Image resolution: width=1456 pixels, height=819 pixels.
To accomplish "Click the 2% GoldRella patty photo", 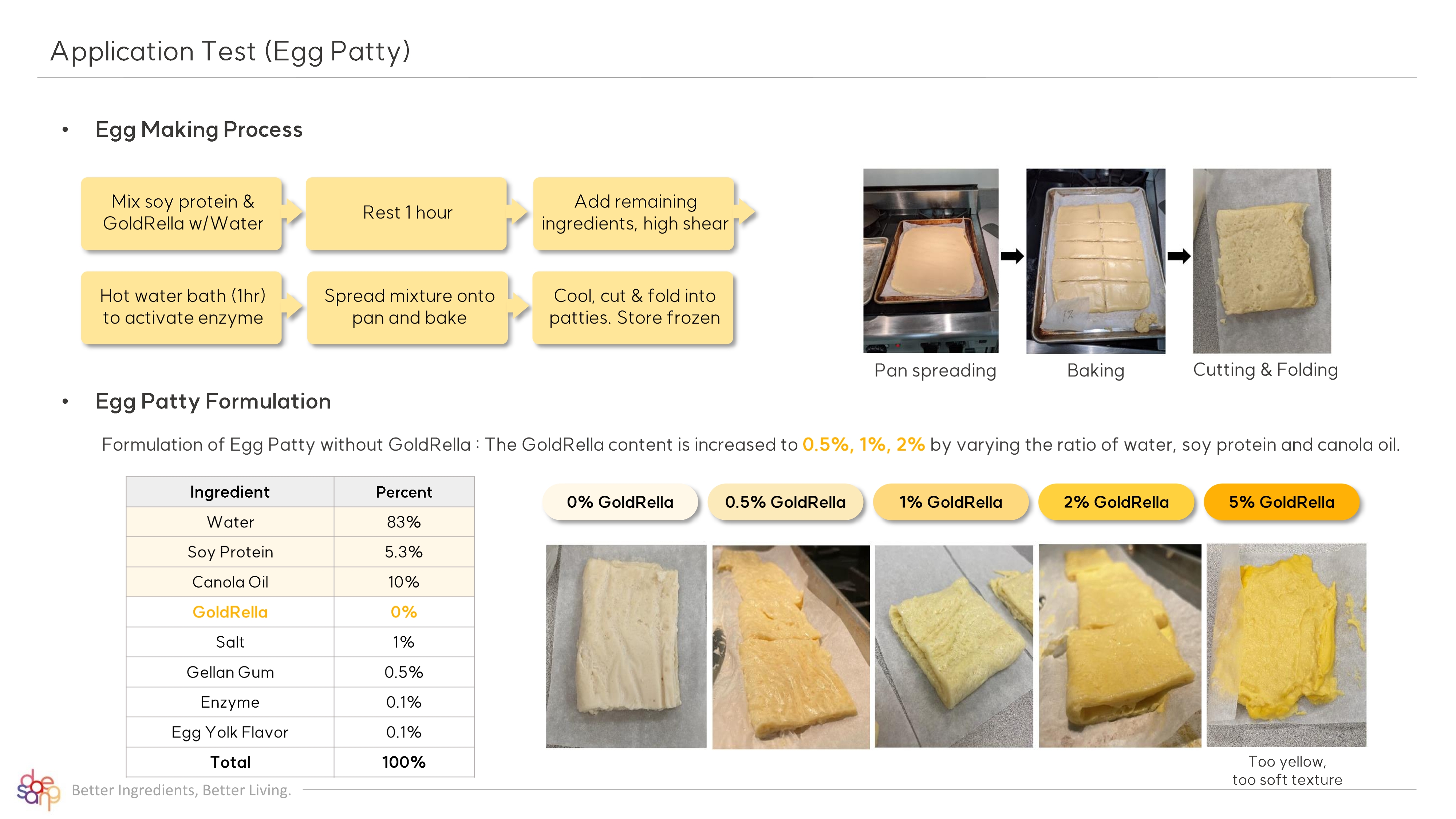I will point(1120,645).
